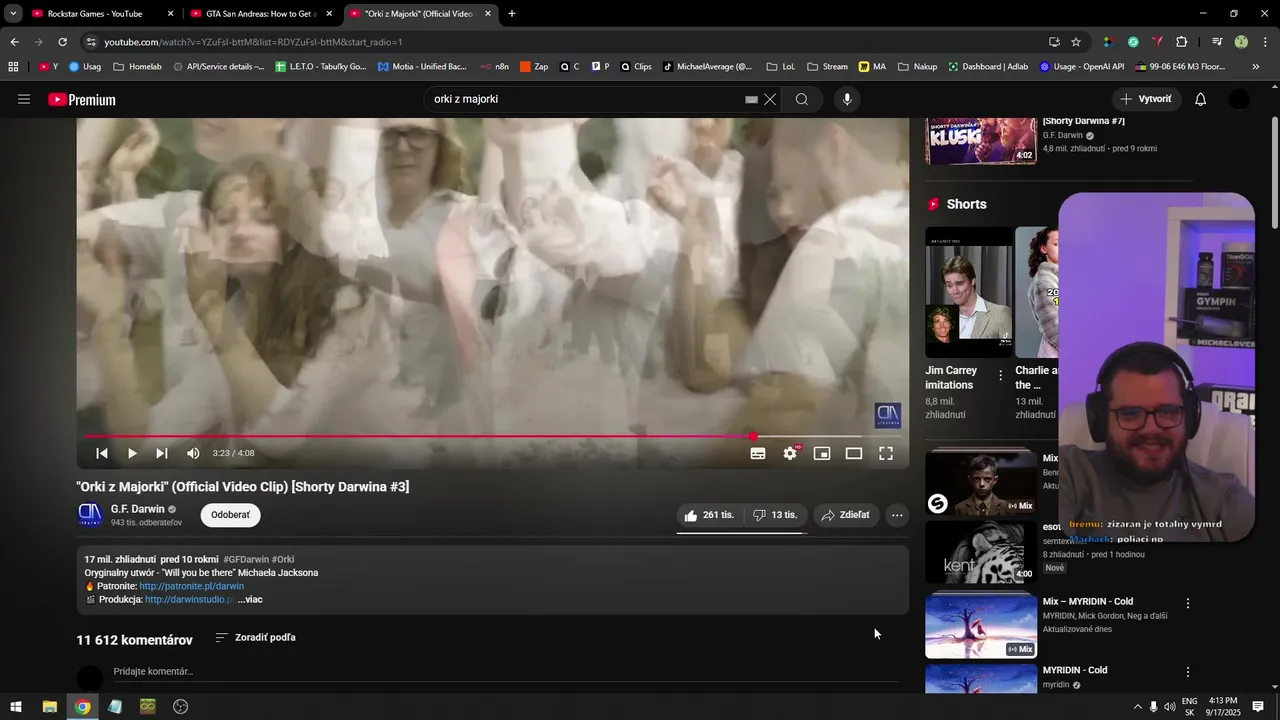
Task: Skip to the next video
Action: 162,453
